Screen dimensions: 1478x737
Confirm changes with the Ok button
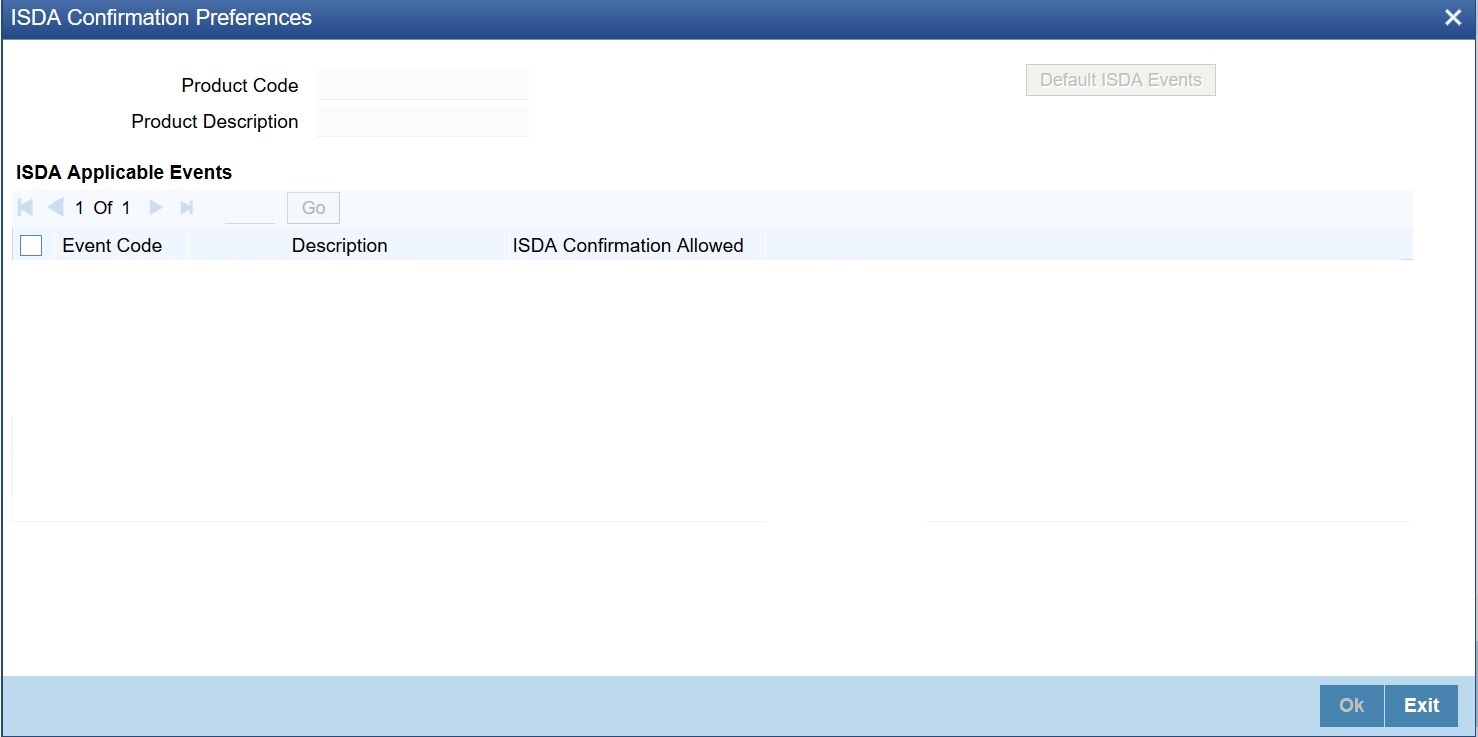[x=1351, y=705]
